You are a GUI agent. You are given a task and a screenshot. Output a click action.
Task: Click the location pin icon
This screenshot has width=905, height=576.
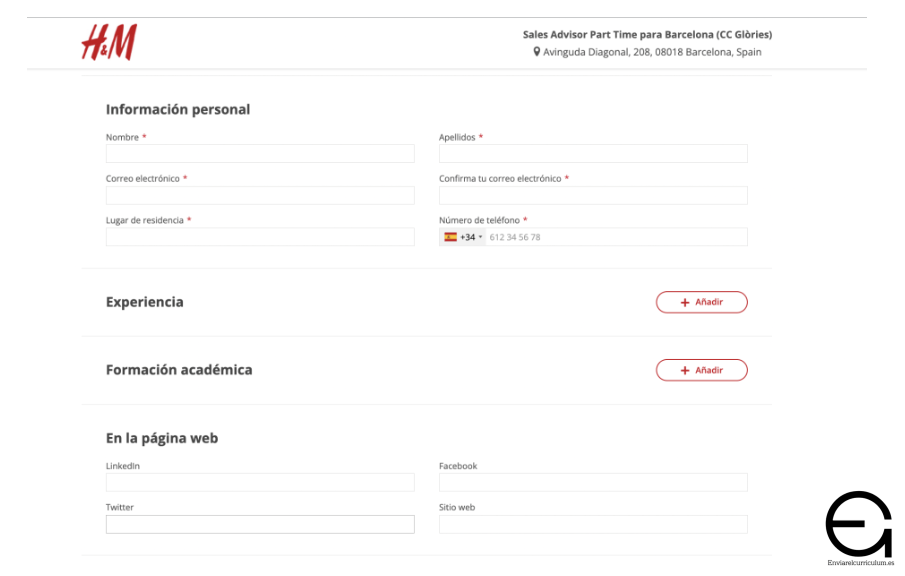click(x=537, y=52)
